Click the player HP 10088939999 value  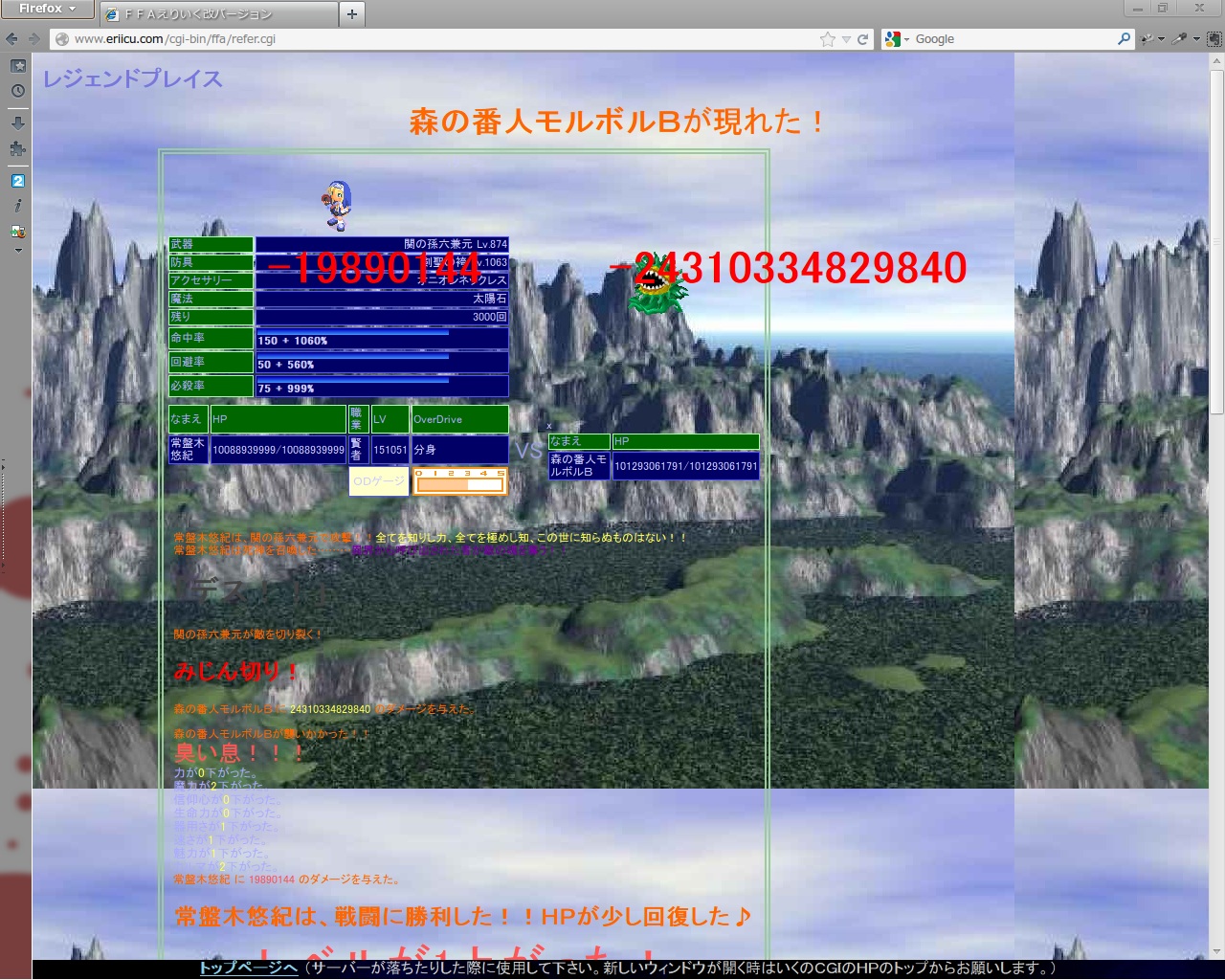278,450
